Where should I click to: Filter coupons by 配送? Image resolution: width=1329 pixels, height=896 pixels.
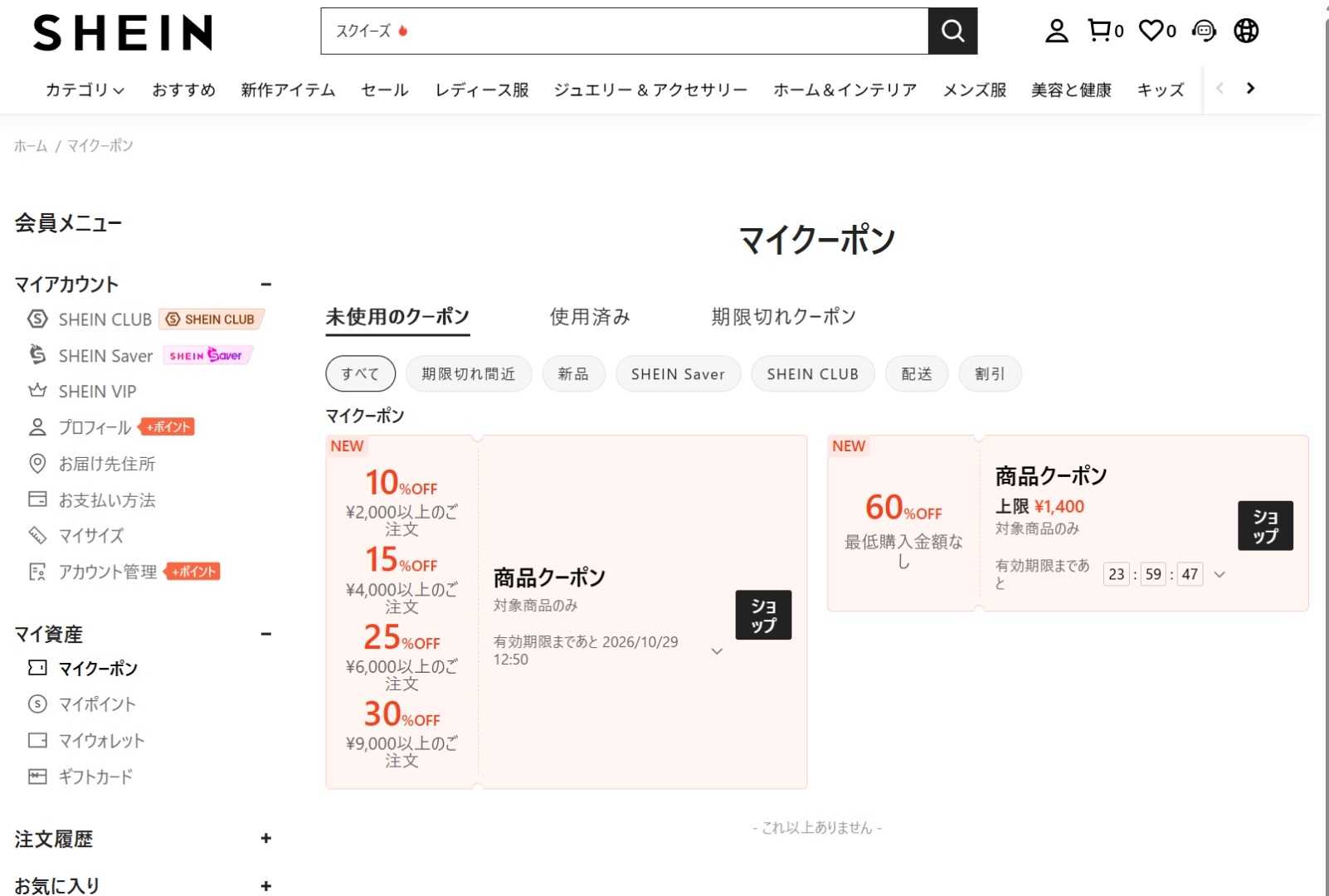(x=917, y=374)
